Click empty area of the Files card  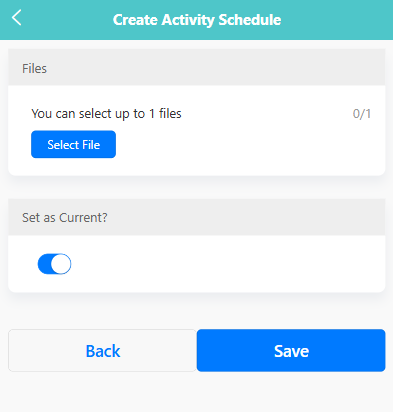[250, 147]
